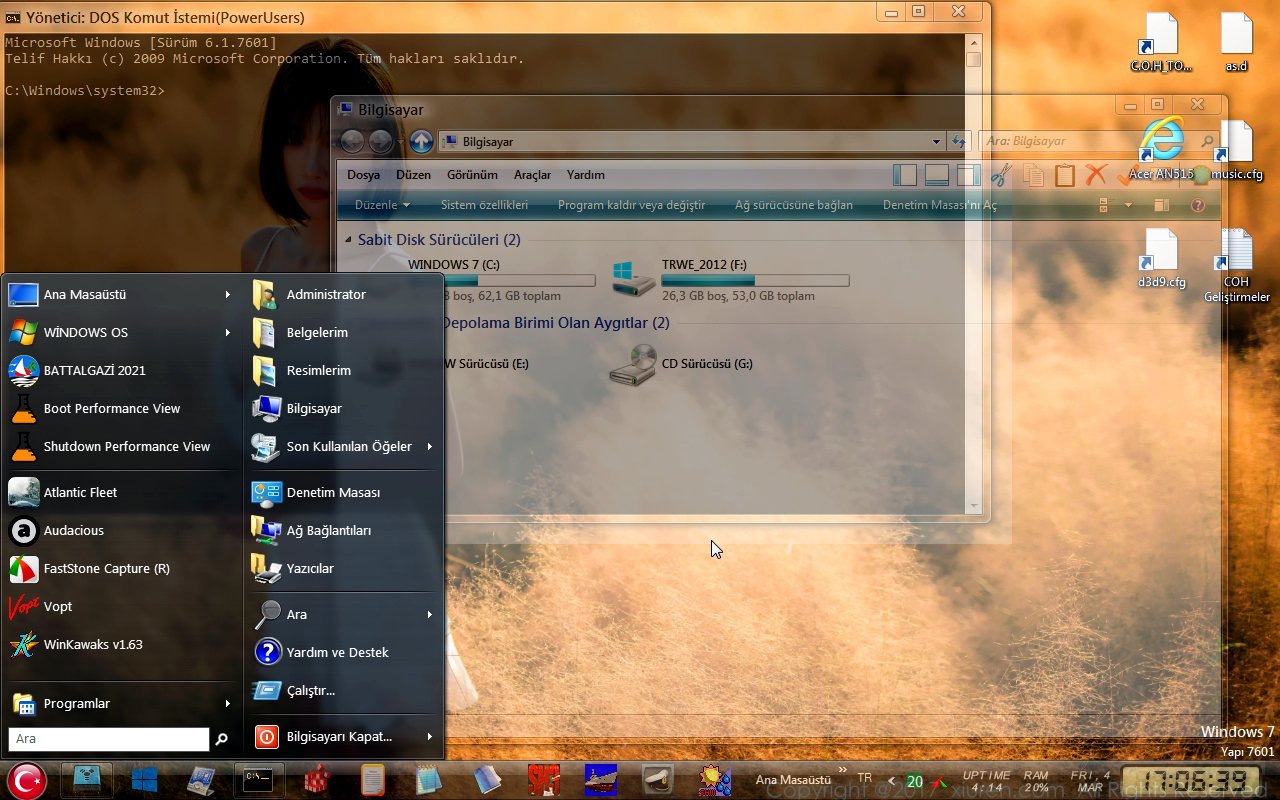Click the digital clock on taskbar

(x=1190, y=780)
